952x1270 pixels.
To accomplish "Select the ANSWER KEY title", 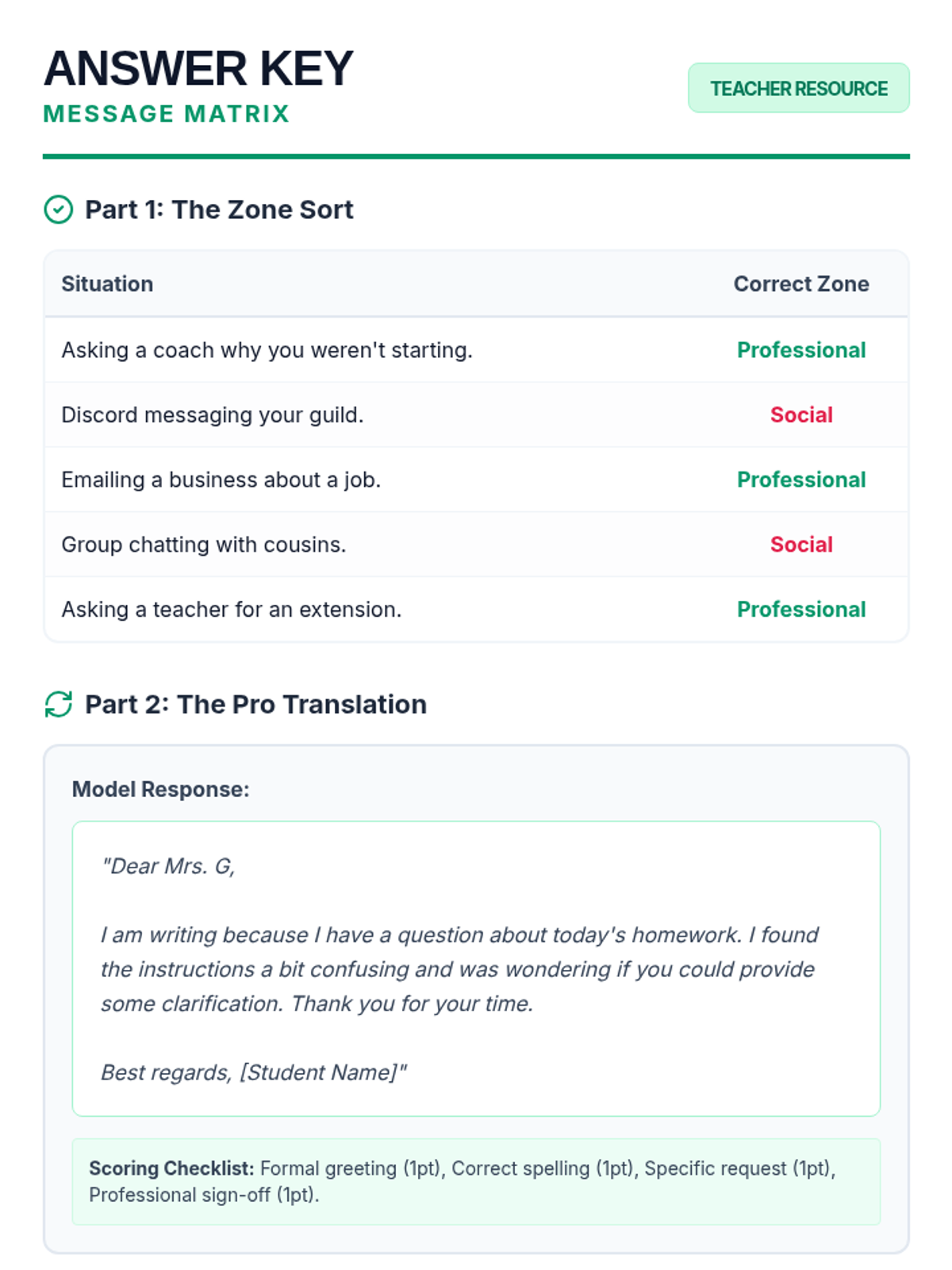I will [198, 69].
